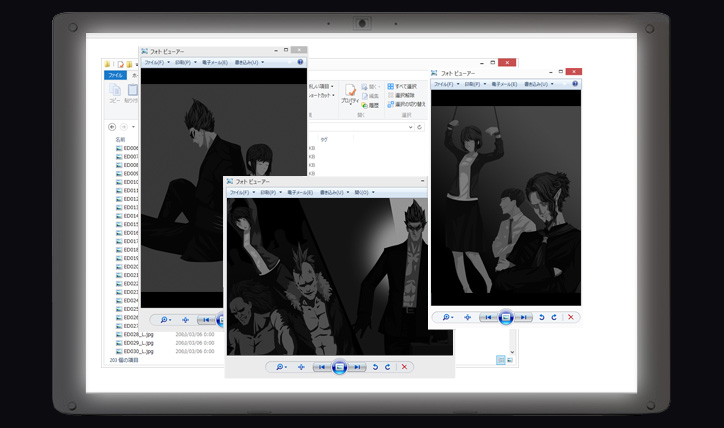The width and height of the screenshot is (724, 428).
Task: Click the red delete X in the front Photo Viewer
Action: point(404,367)
